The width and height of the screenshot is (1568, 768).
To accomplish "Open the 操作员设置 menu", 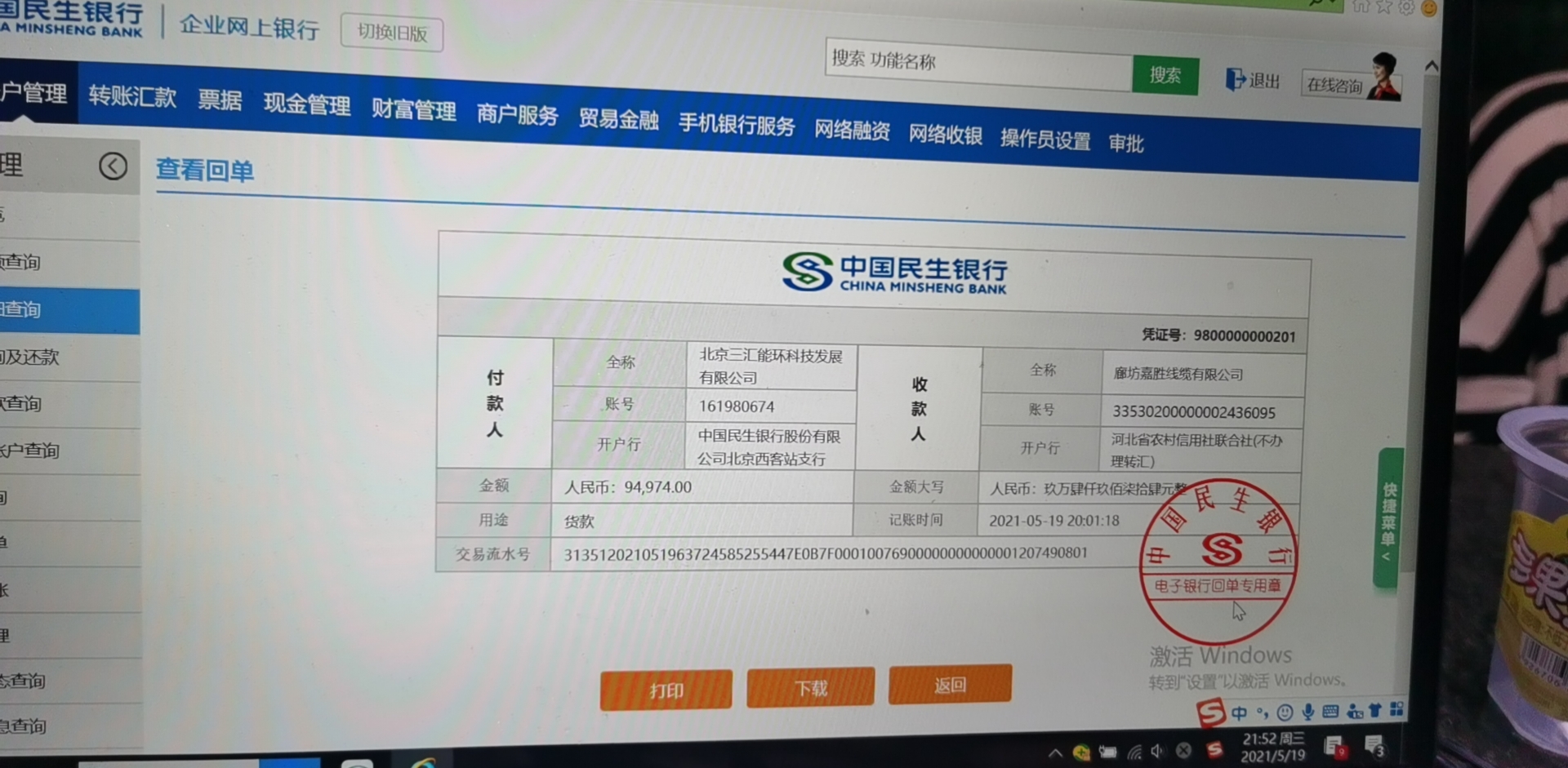I will coord(1045,140).
